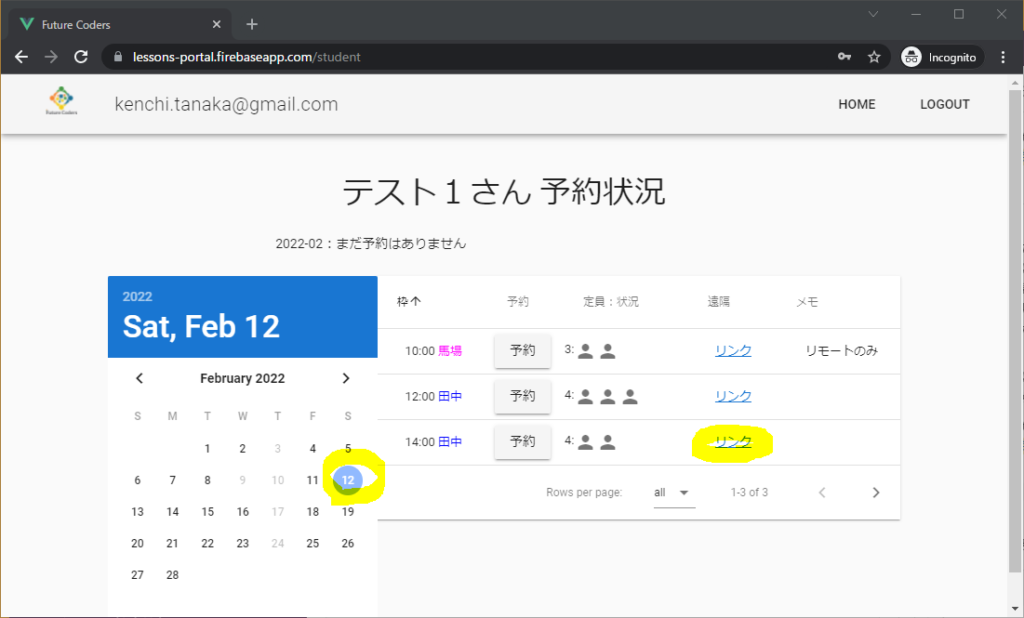Choose day 7 in the calendar
1024x618 pixels.
point(172,480)
